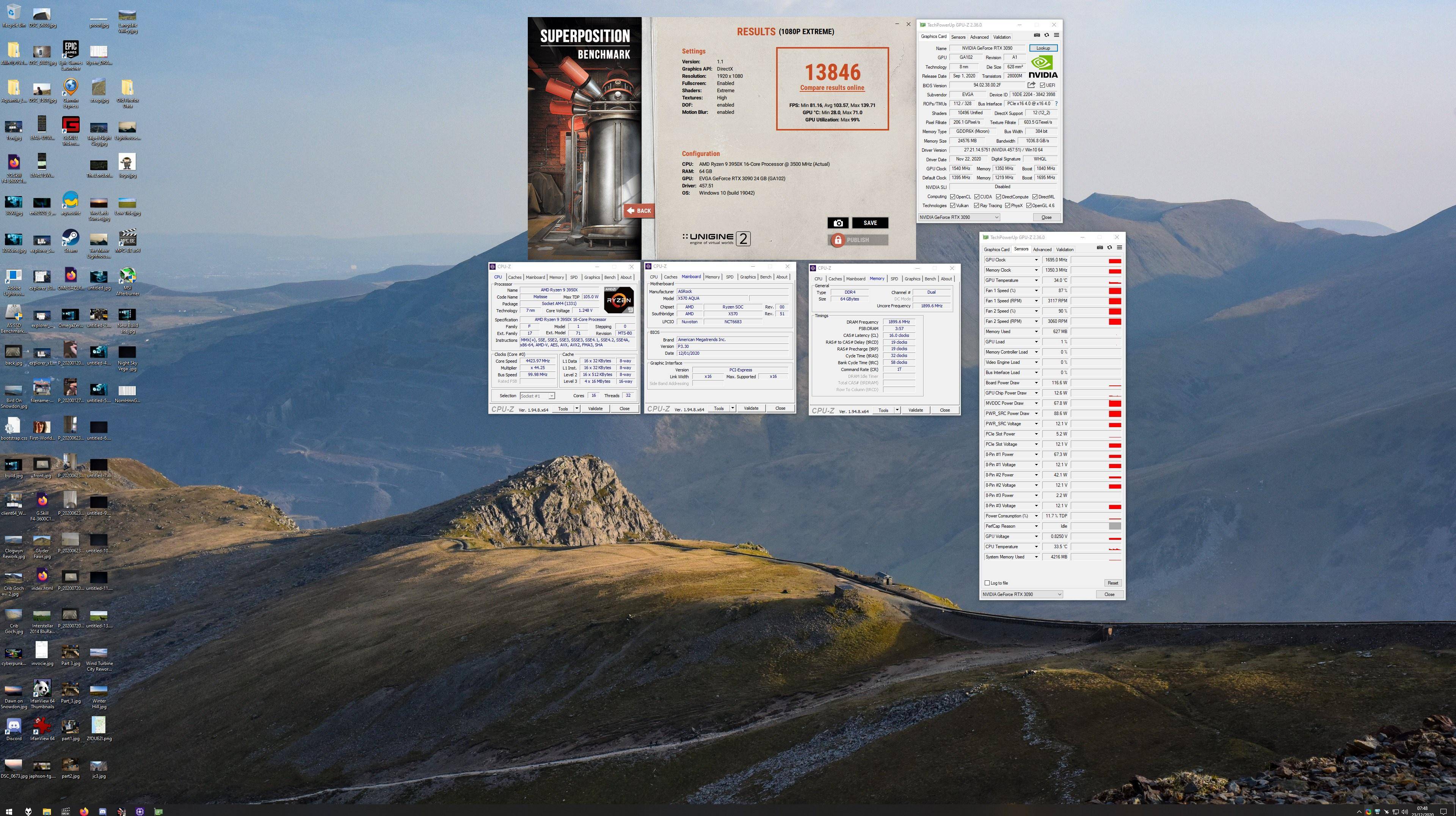Toggle the DirectML checkbox
The image size is (1456, 816).
[1034, 197]
